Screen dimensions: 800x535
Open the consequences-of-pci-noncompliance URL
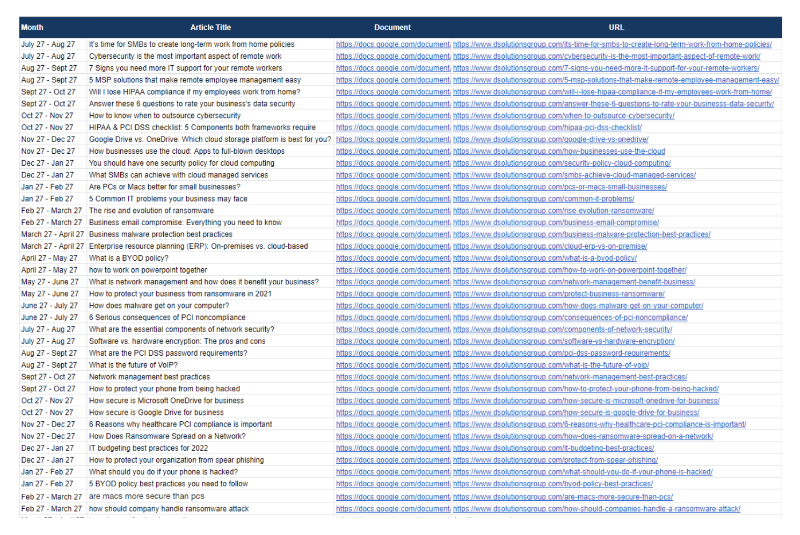point(570,318)
